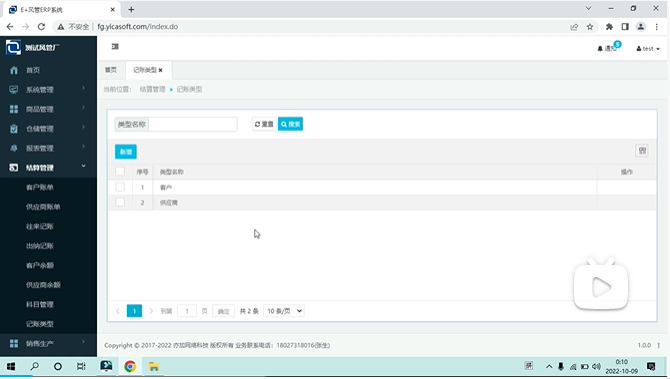Click the home icon beside 首页 in sidebar

tap(14, 70)
